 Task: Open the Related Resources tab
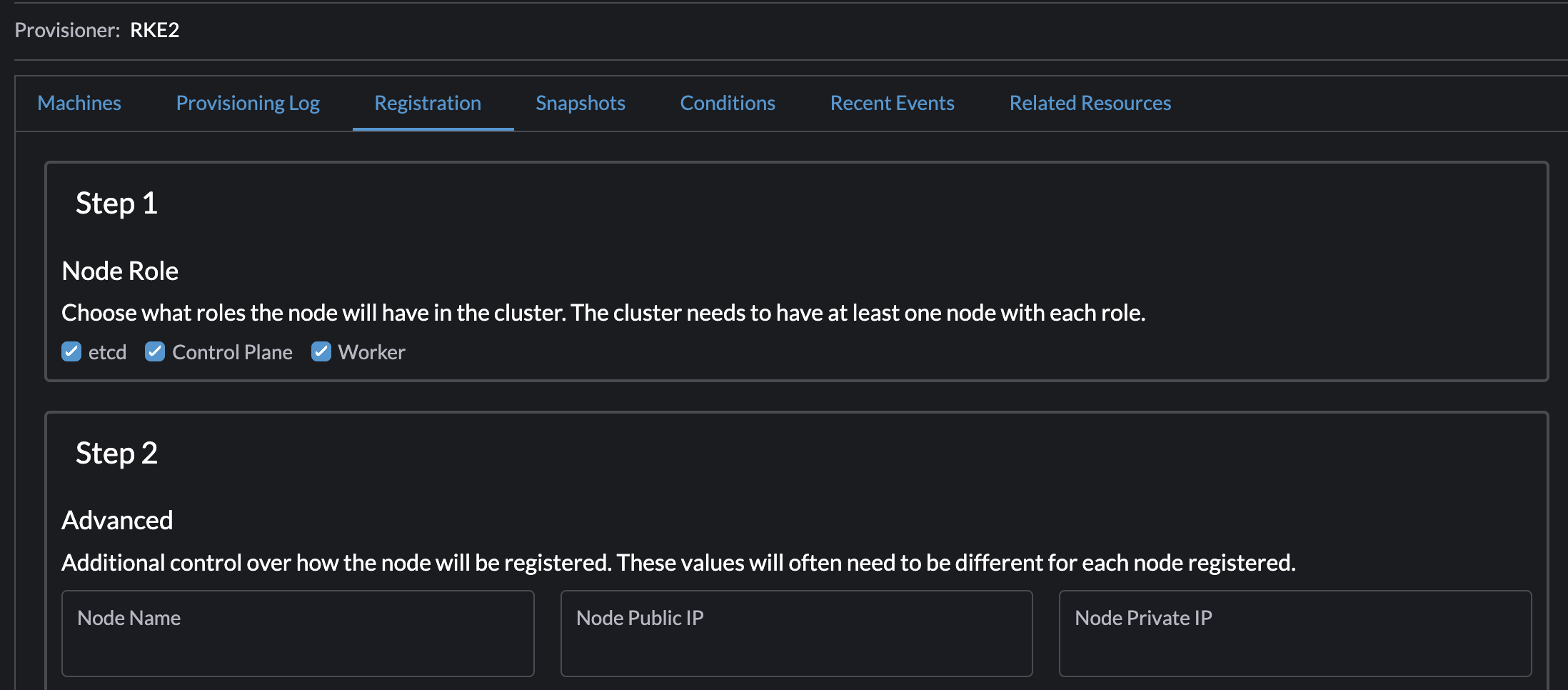point(1090,103)
